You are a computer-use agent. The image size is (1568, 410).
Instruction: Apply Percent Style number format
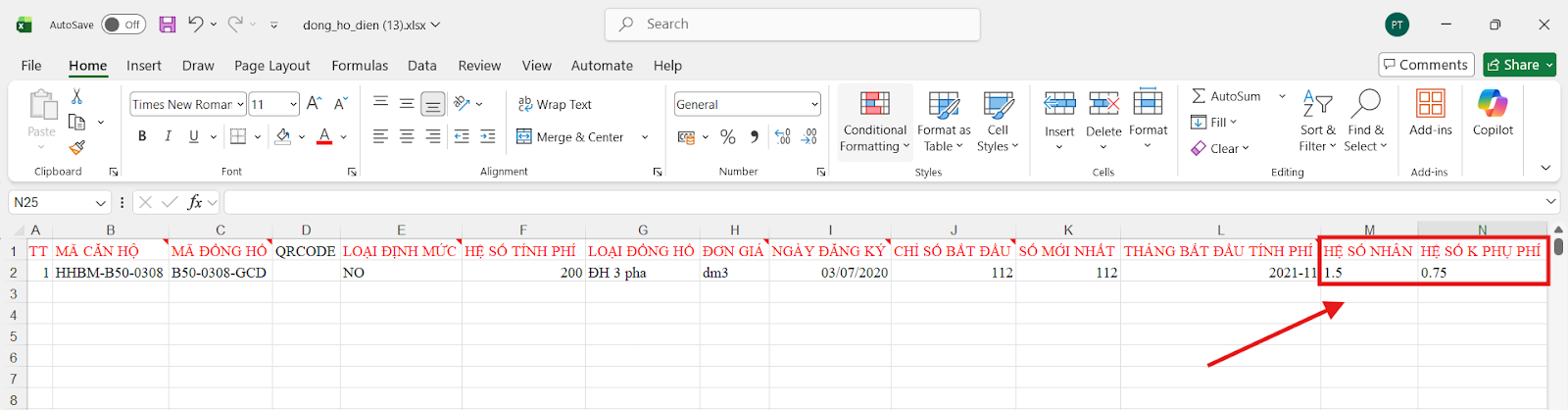727,137
